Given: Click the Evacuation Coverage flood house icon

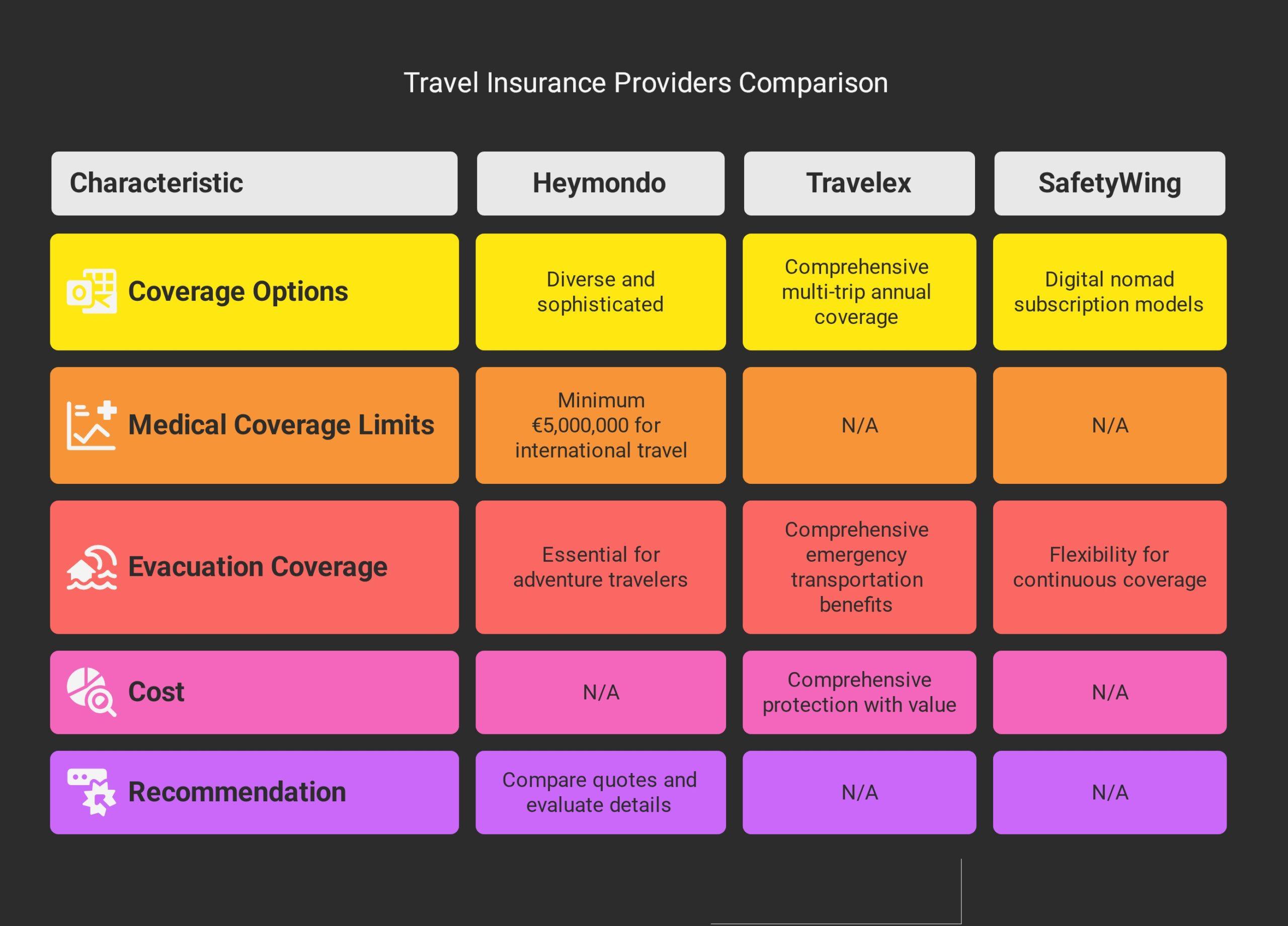Looking at the screenshot, I should click(x=92, y=567).
